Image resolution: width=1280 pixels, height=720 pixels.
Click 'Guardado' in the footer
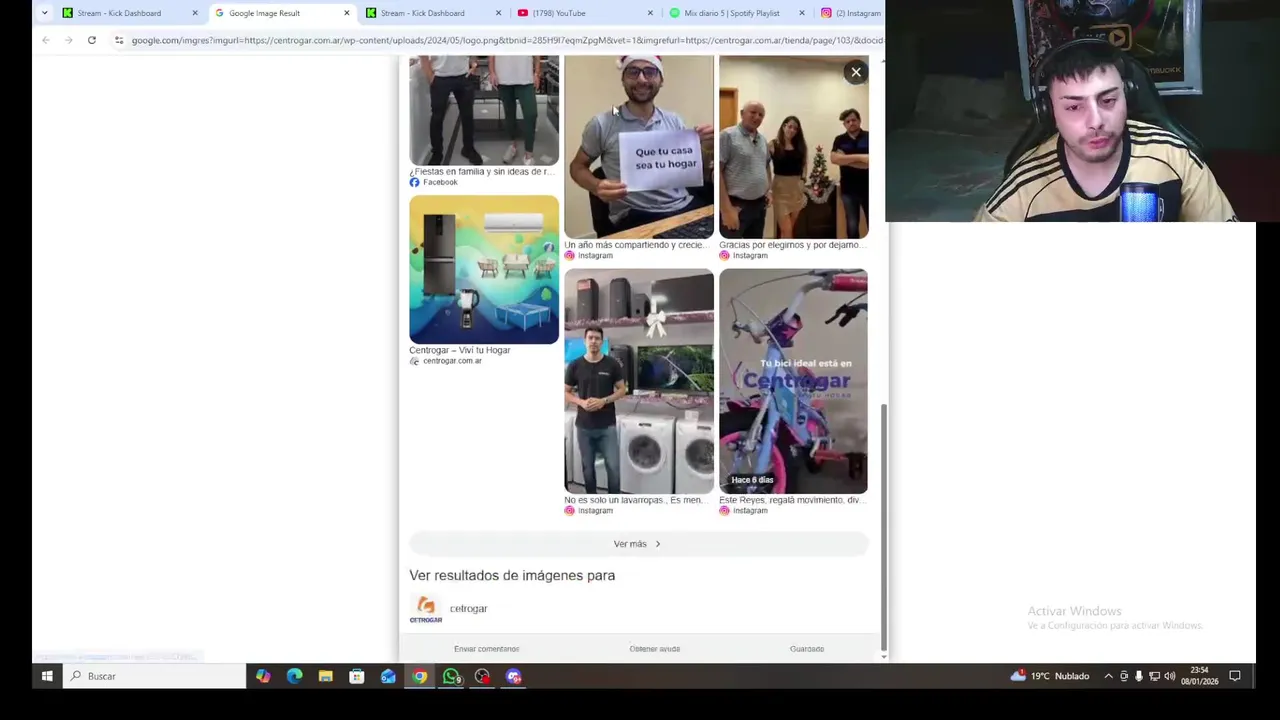click(807, 649)
